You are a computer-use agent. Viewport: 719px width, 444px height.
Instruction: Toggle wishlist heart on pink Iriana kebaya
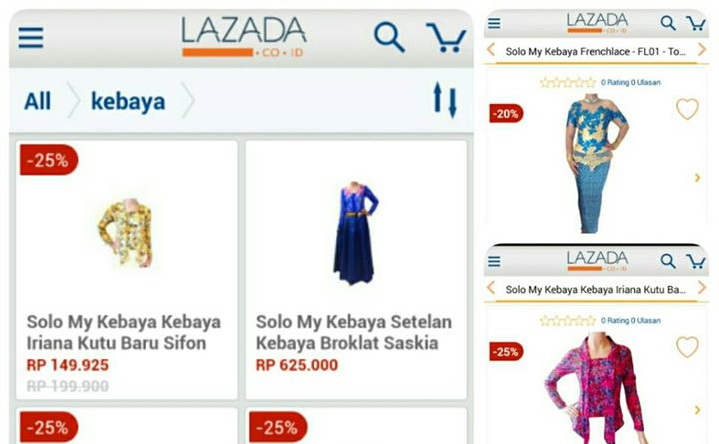tap(687, 347)
